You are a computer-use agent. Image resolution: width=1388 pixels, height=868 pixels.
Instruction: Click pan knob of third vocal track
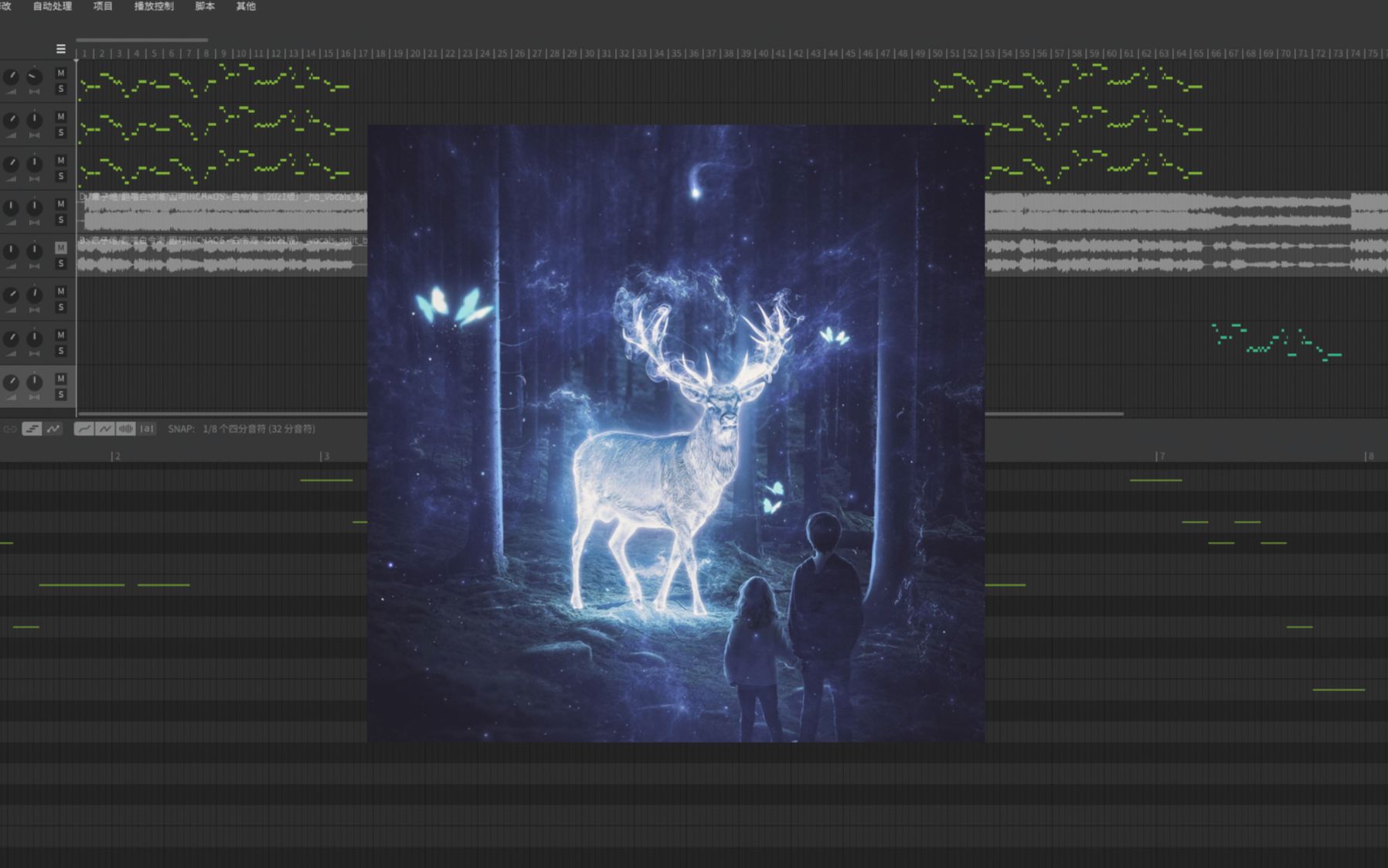(35, 164)
